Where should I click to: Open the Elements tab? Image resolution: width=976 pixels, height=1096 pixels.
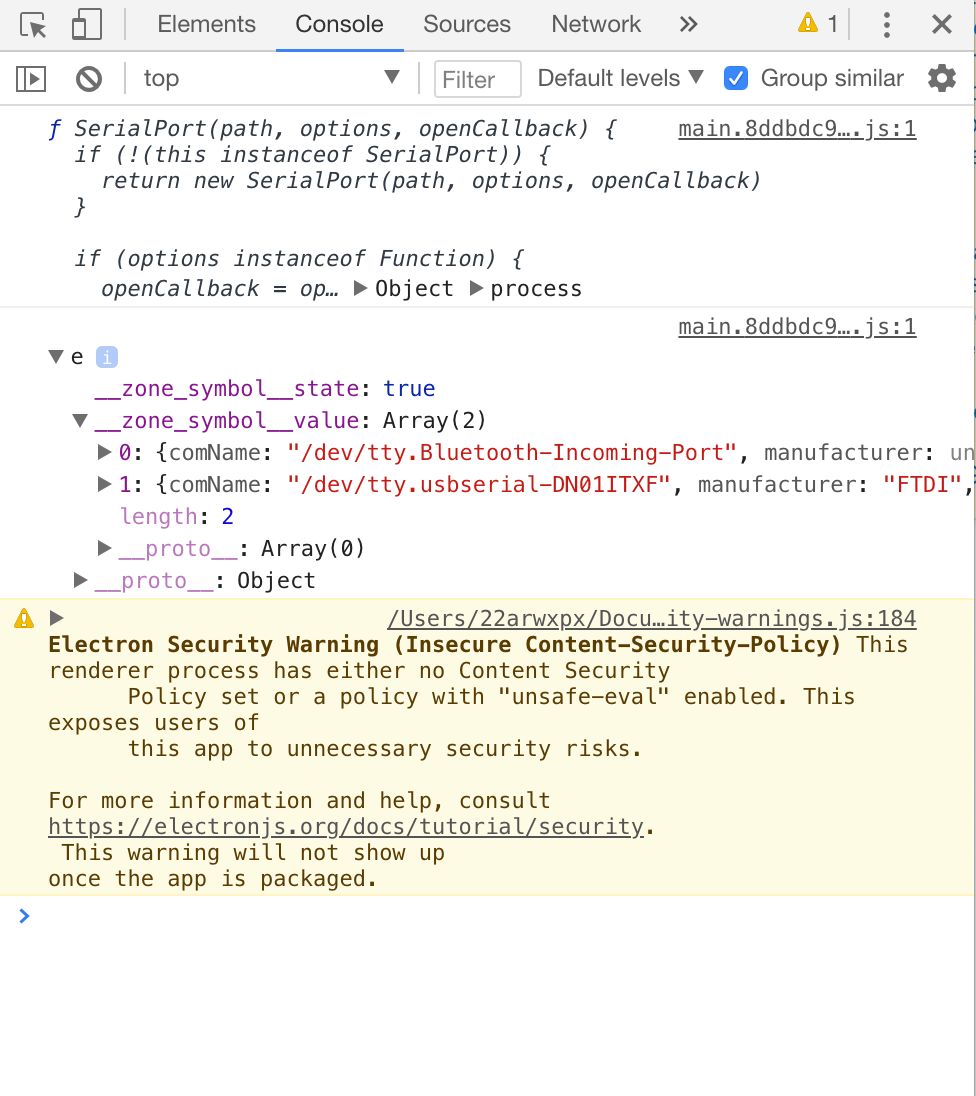pos(206,24)
